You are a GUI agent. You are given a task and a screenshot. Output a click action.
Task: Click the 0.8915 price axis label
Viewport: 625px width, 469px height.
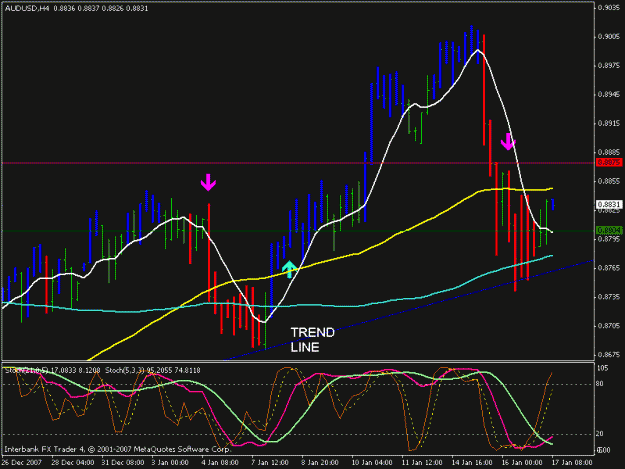pos(609,124)
